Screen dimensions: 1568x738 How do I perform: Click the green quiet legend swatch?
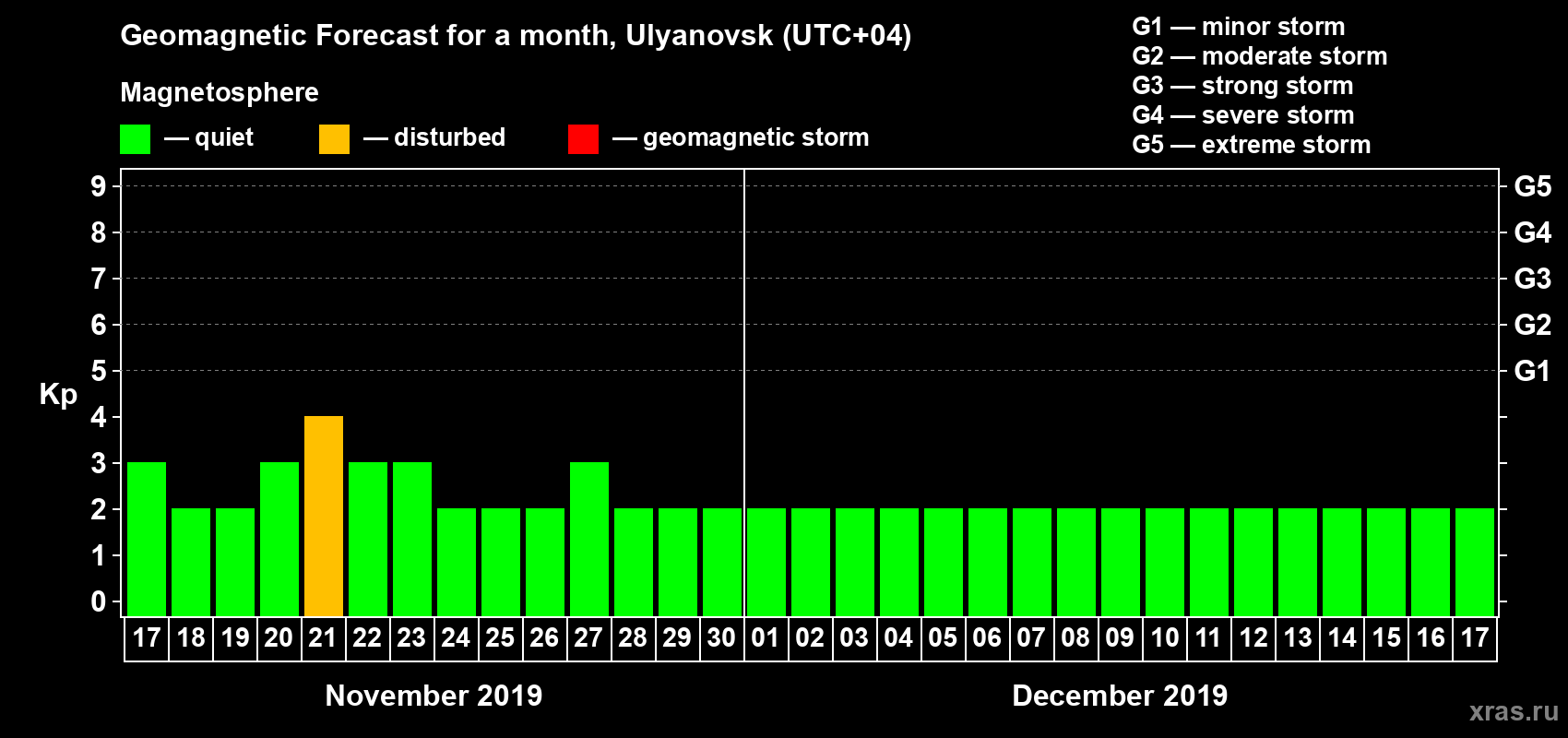coord(135,139)
